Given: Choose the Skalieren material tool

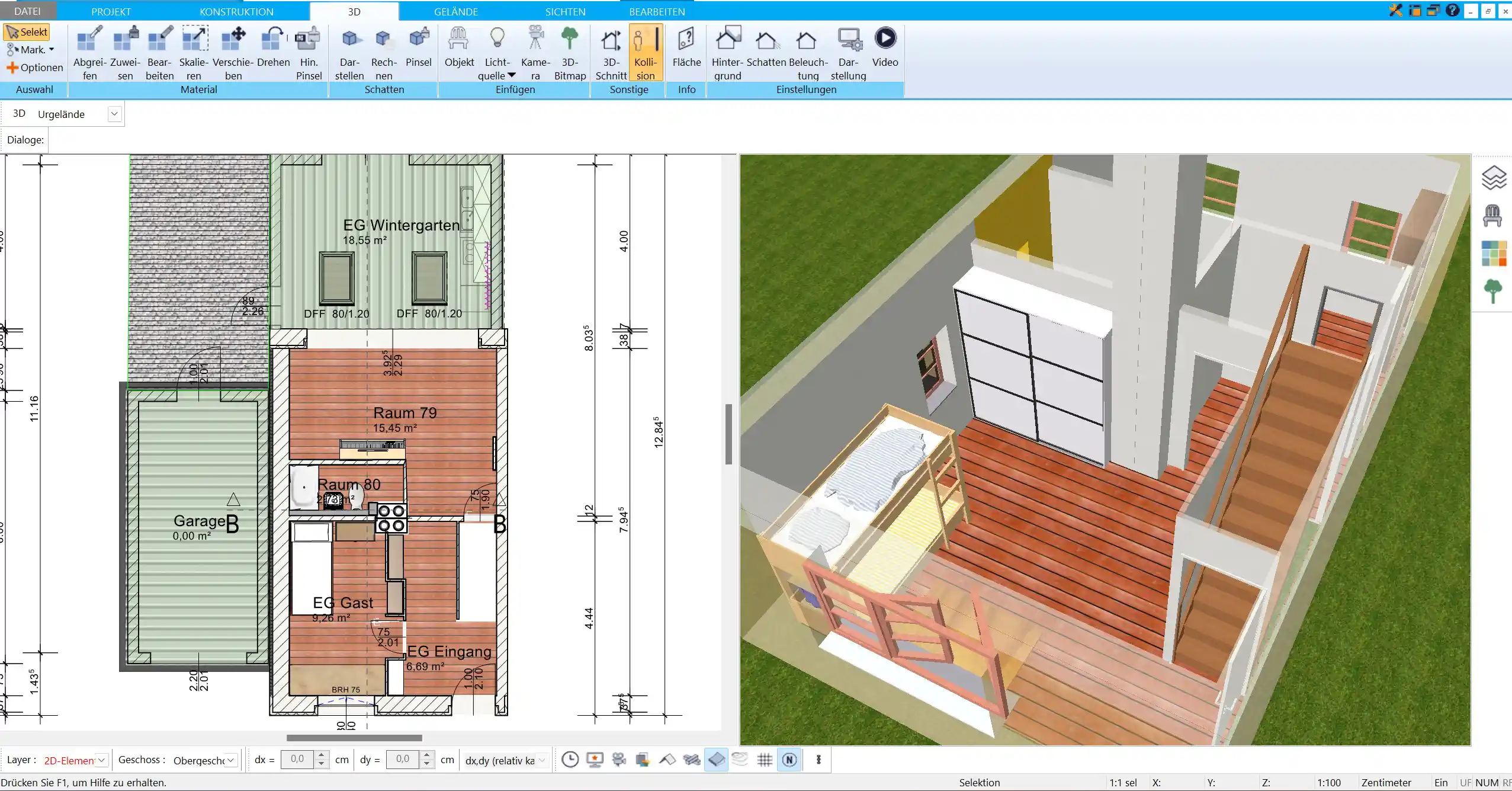Looking at the screenshot, I should tap(194, 53).
